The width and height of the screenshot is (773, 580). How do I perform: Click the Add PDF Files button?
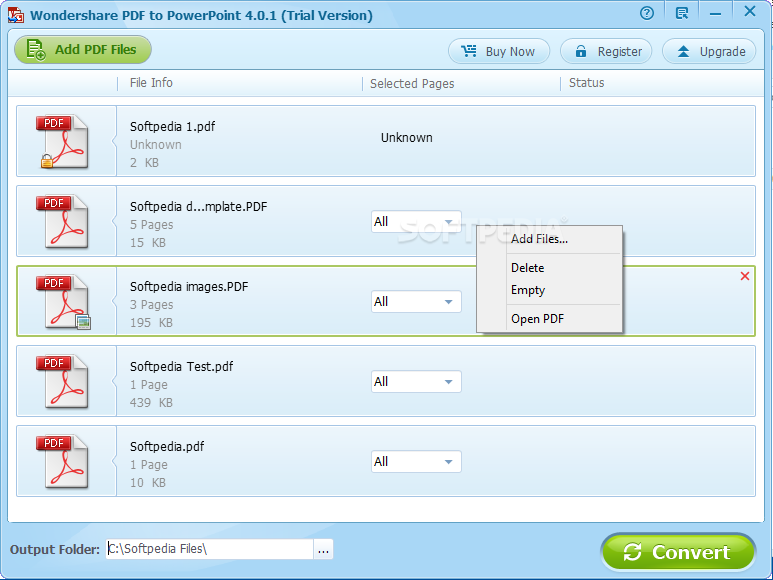[x=82, y=50]
